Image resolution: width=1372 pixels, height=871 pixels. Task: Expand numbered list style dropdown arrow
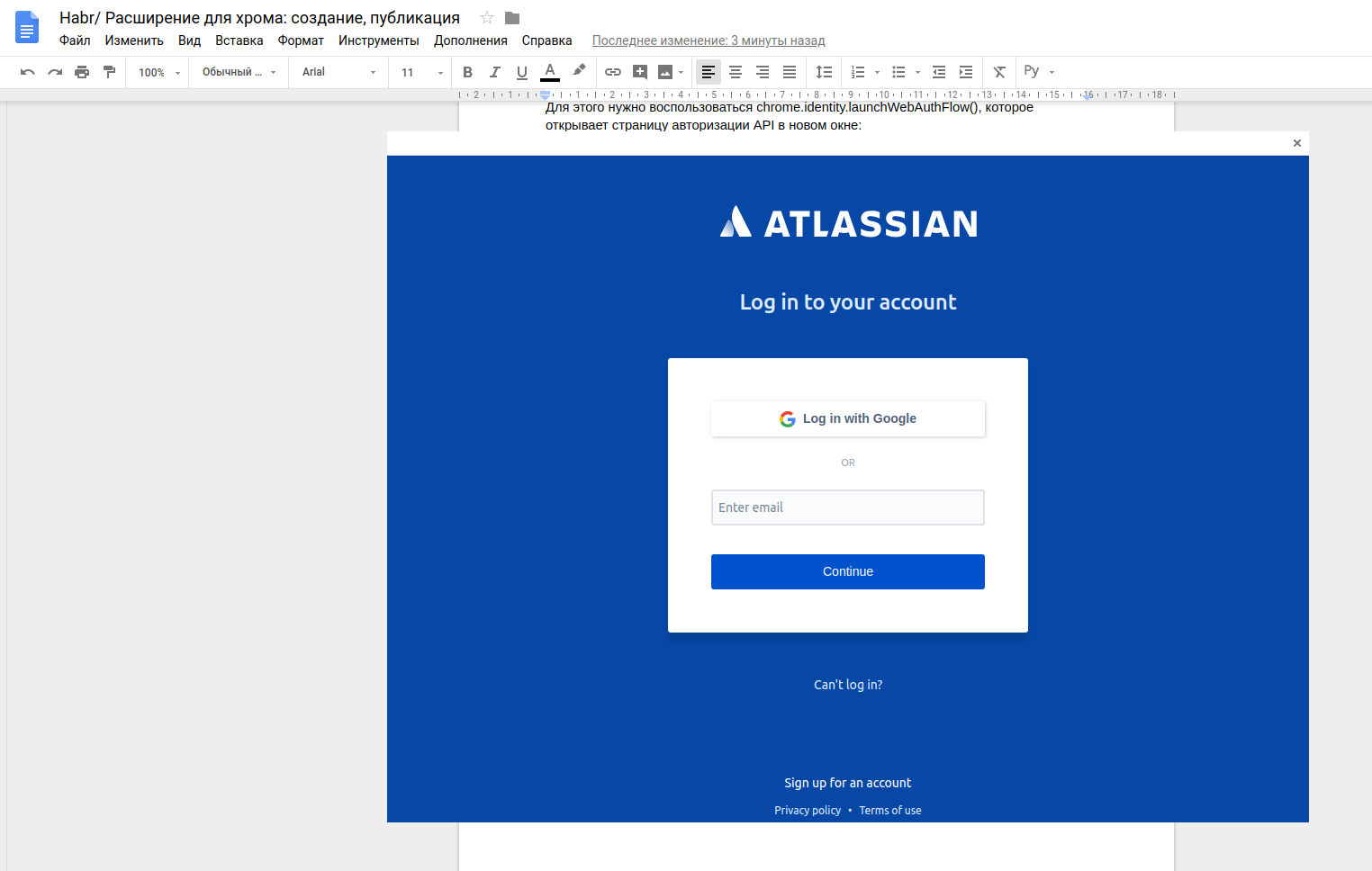click(x=877, y=72)
